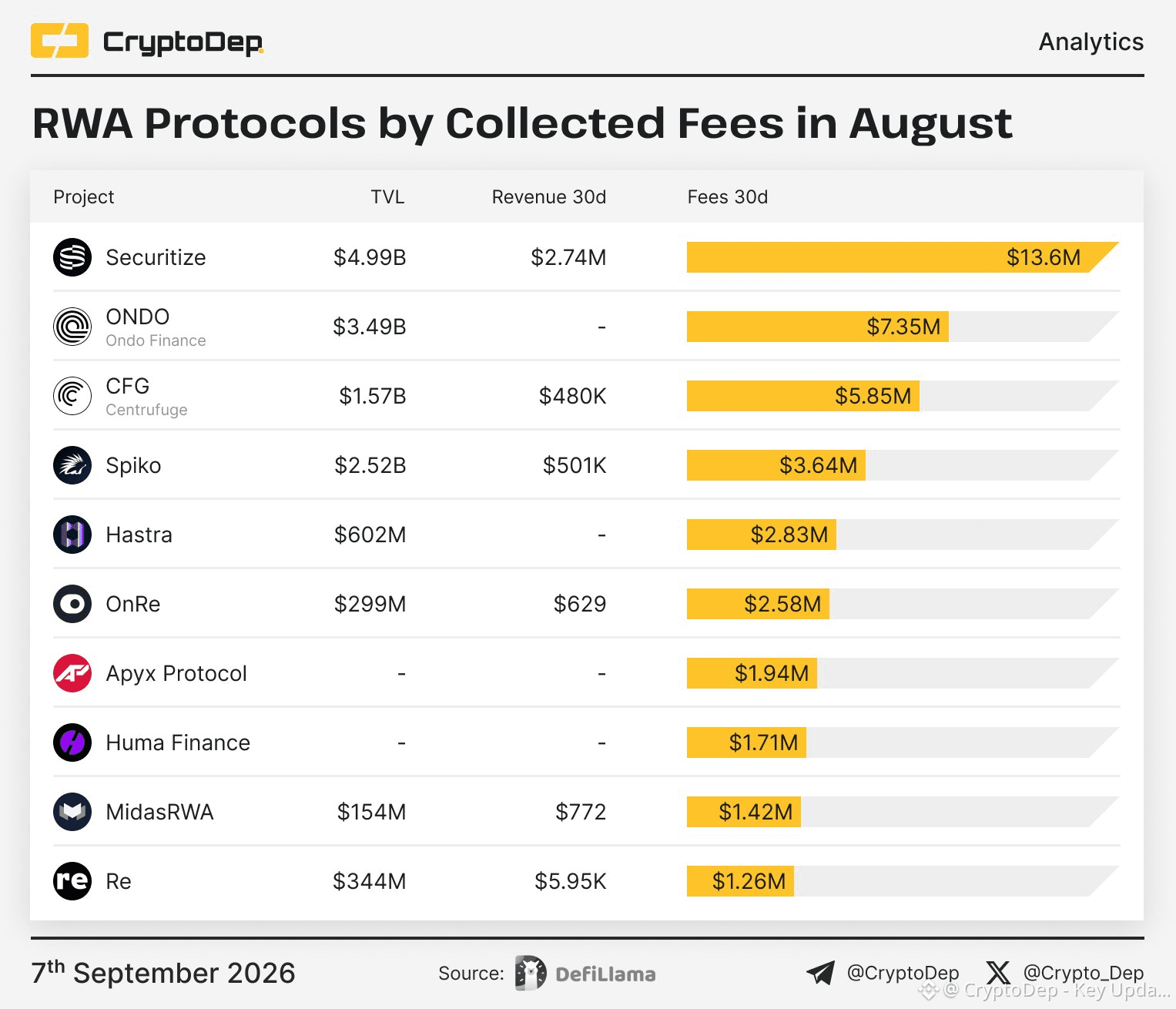Click the Huma Finance purple logo
Screen dimensions: 1176x1009
(72, 743)
